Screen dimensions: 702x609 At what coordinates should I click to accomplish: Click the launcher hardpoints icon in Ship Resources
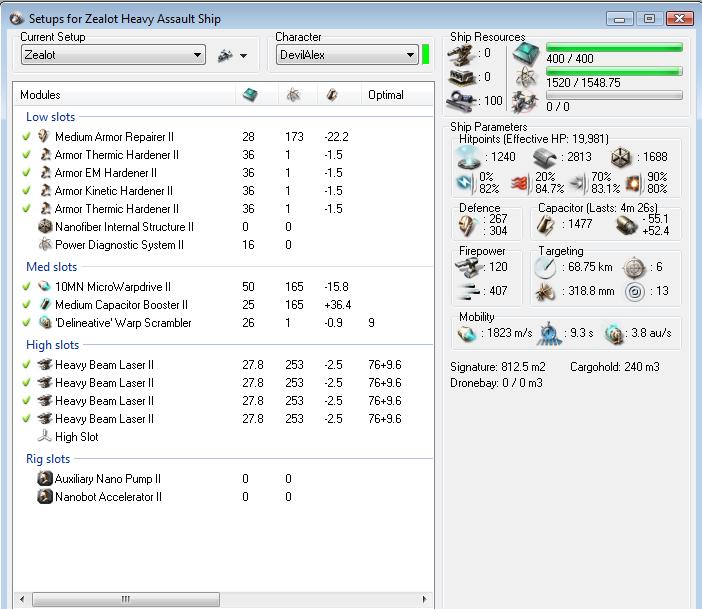pos(461,77)
